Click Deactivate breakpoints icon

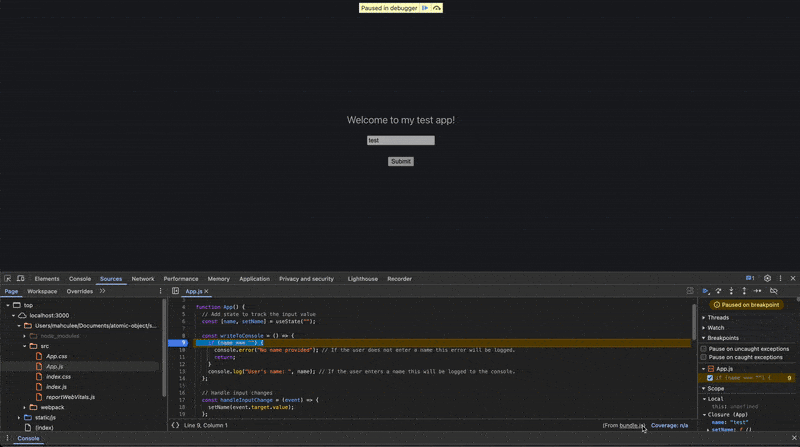point(773,291)
